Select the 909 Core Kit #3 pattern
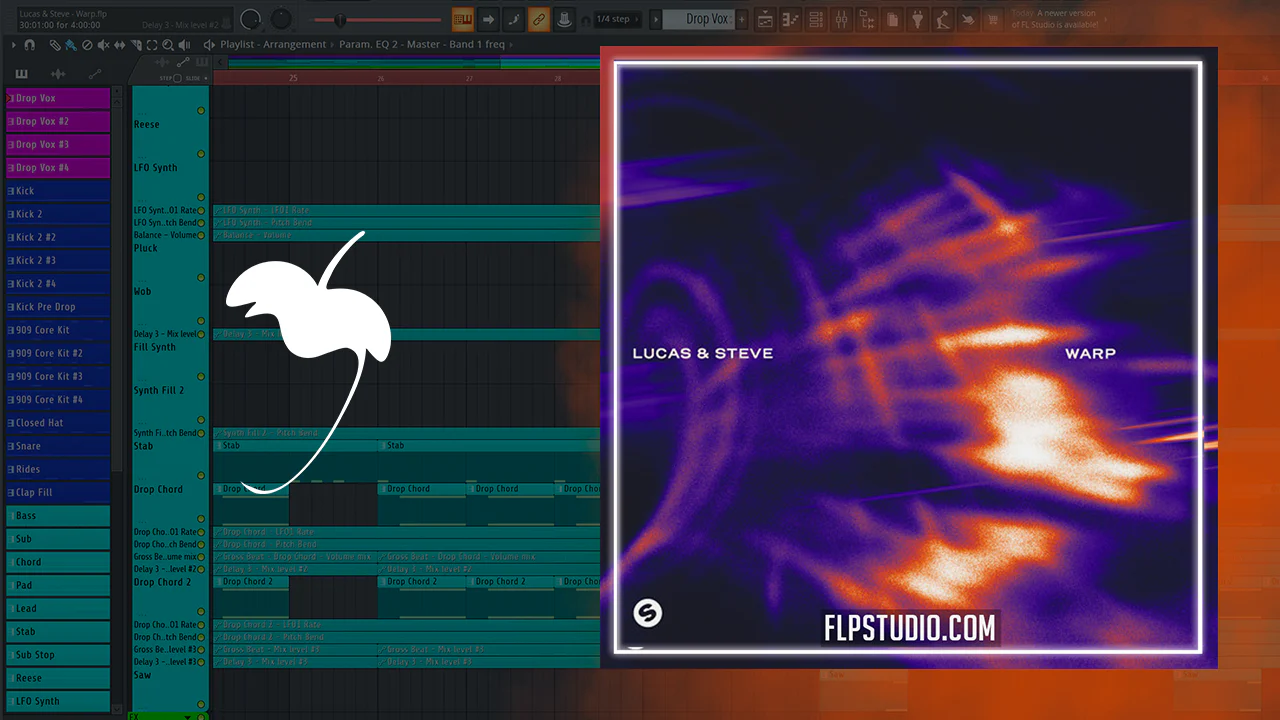1280x720 pixels. click(x=58, y=376)
